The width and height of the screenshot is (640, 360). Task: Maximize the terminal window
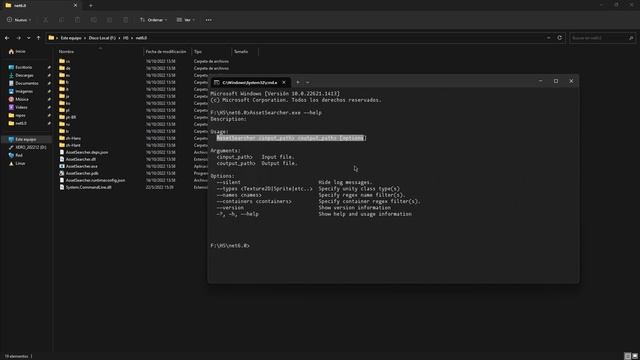tap(556, 81)
